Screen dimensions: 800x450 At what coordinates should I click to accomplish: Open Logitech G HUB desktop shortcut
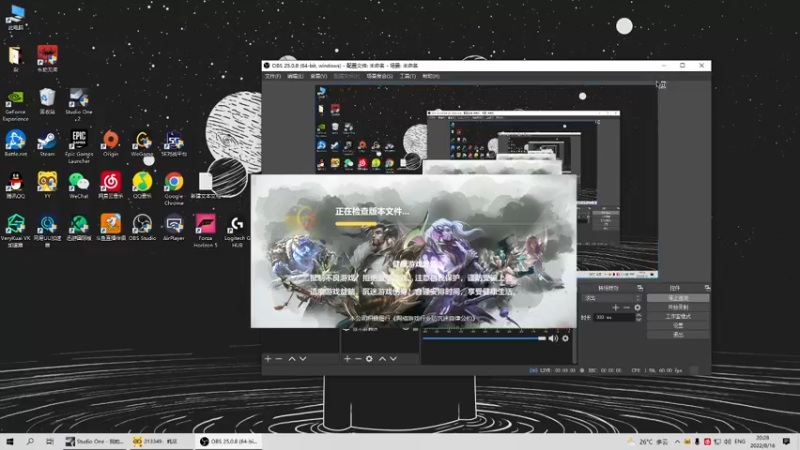click(x=237, y=231)
